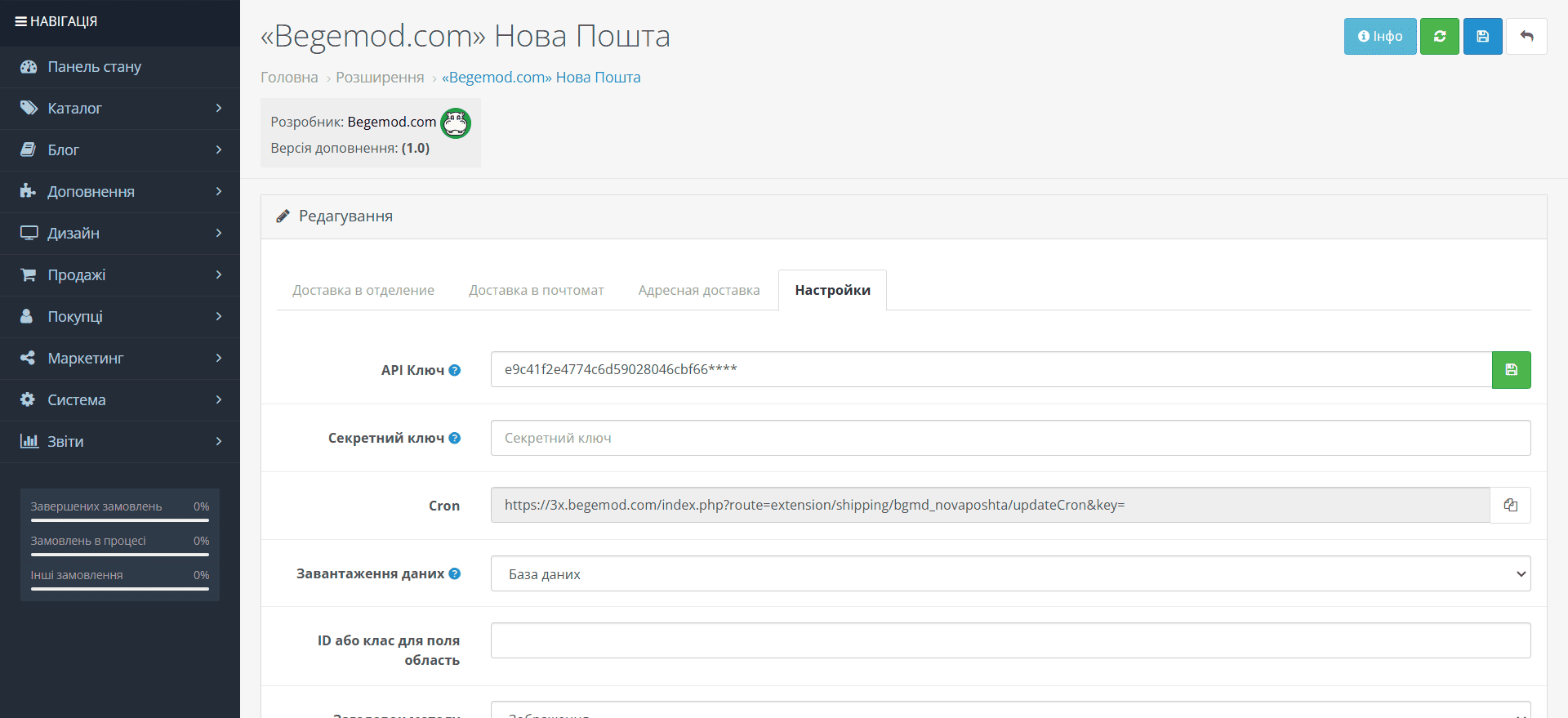The height and width of the screenshot is (718, 1568).
Task: Select the Настройки tab
Action: click(x=832, y=290)
